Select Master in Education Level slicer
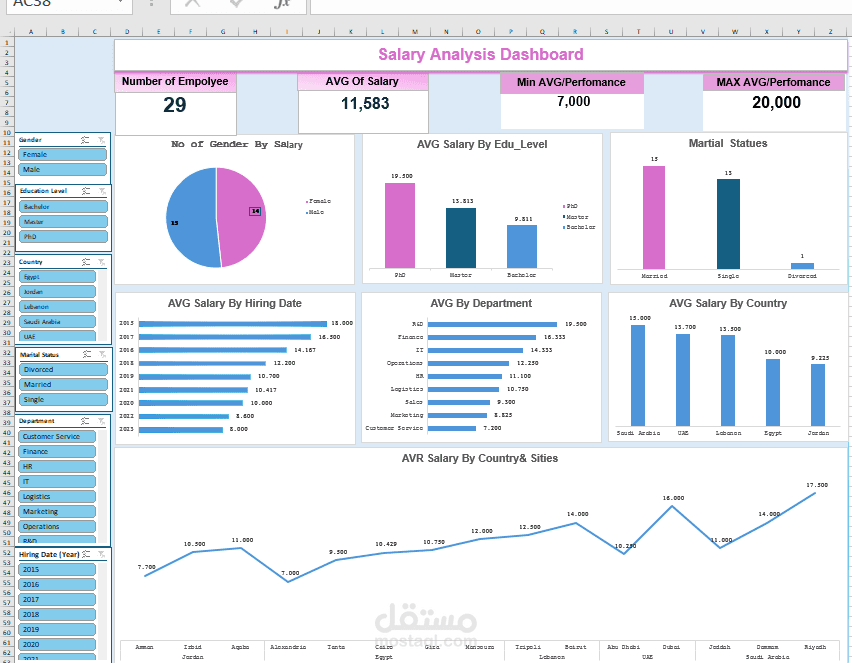 click(63, 222)
